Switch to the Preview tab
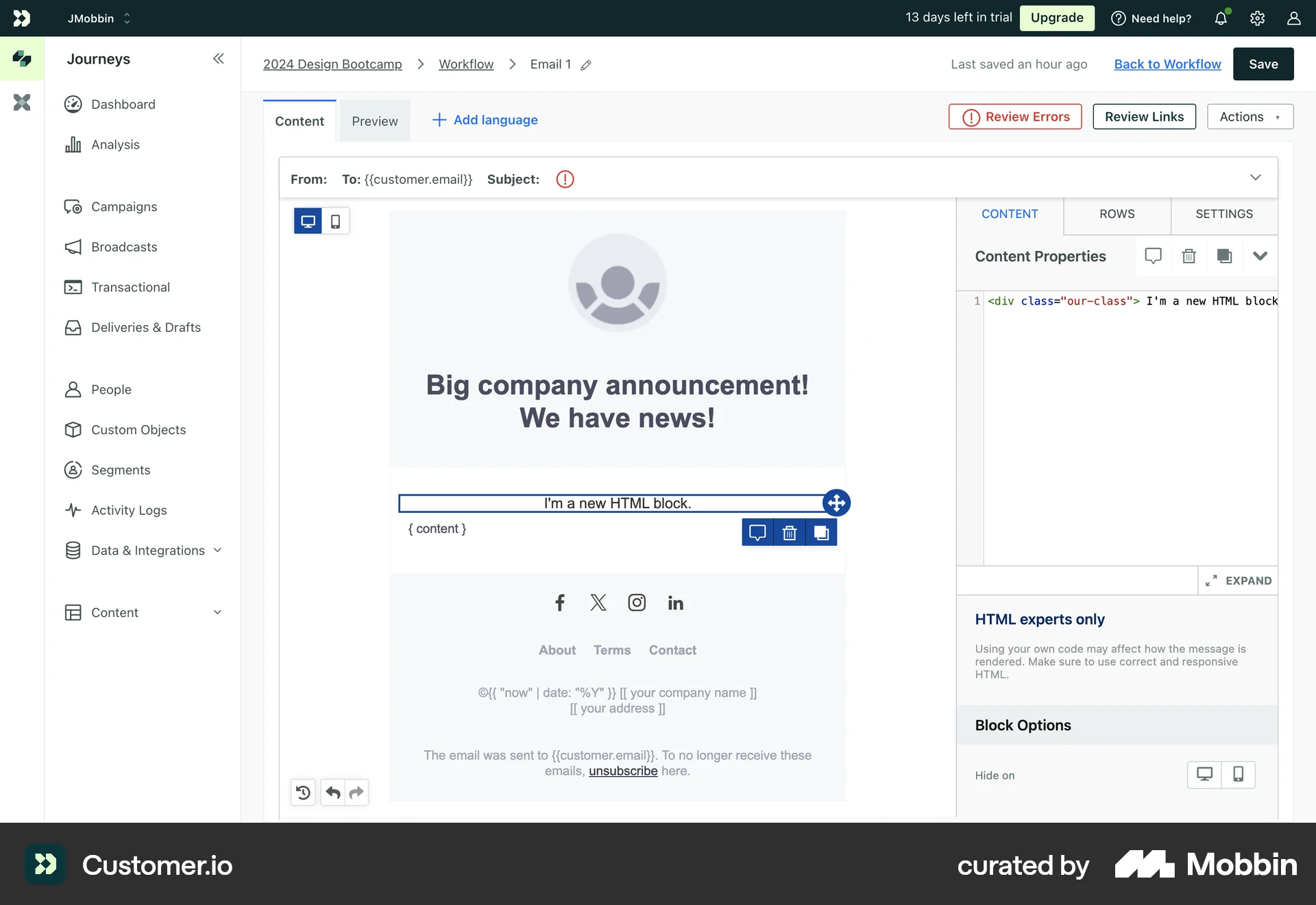 374,120
